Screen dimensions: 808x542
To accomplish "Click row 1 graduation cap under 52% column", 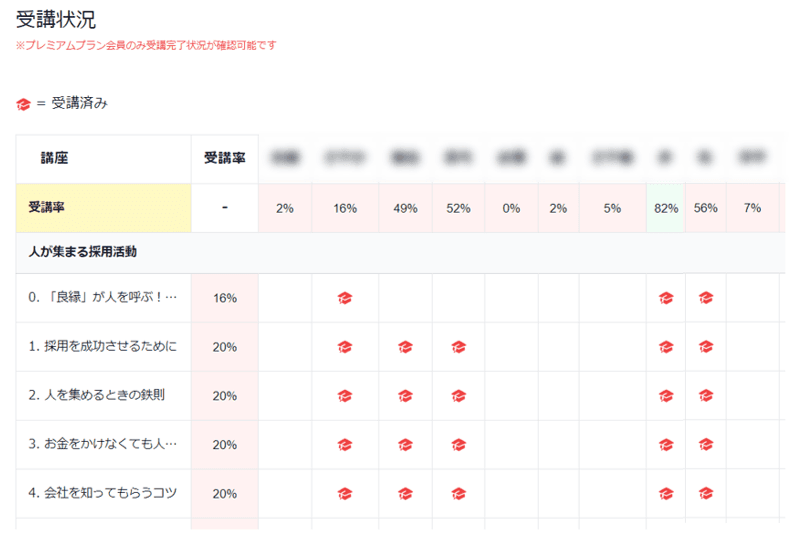I will click(x=458, y=347).
